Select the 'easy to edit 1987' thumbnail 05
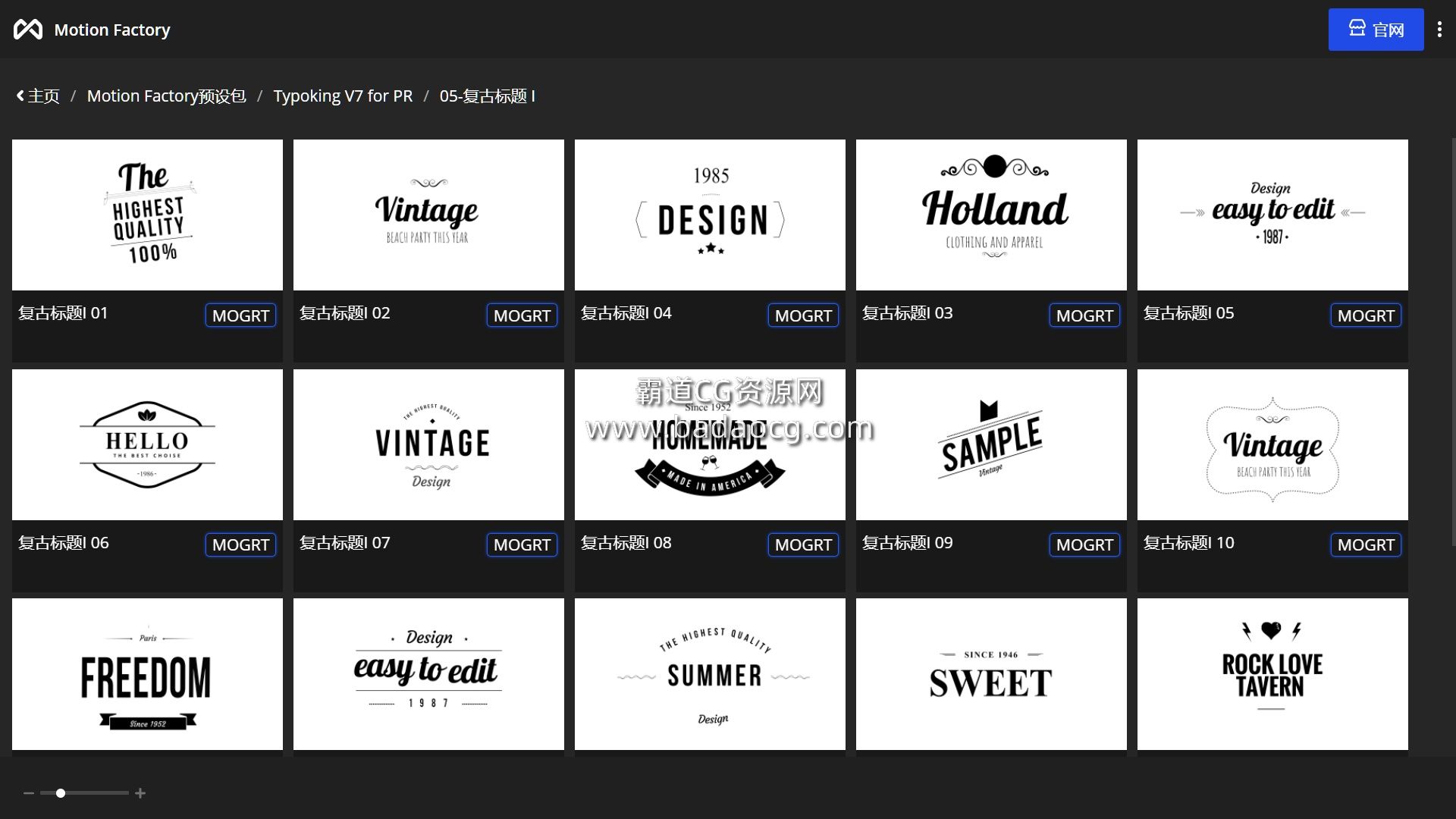 click(x=1272, y=215)
